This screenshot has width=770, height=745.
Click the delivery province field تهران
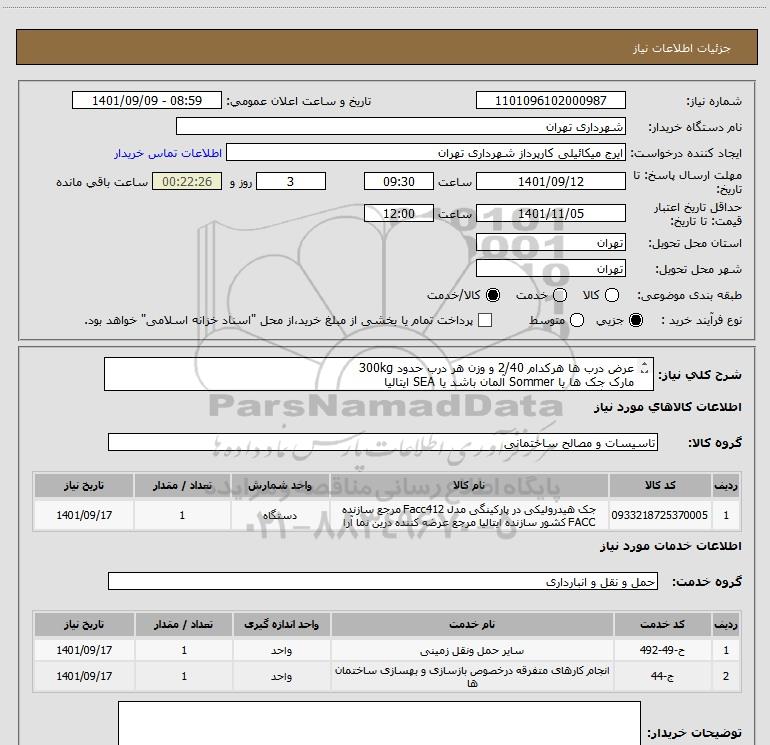[550, 242]
